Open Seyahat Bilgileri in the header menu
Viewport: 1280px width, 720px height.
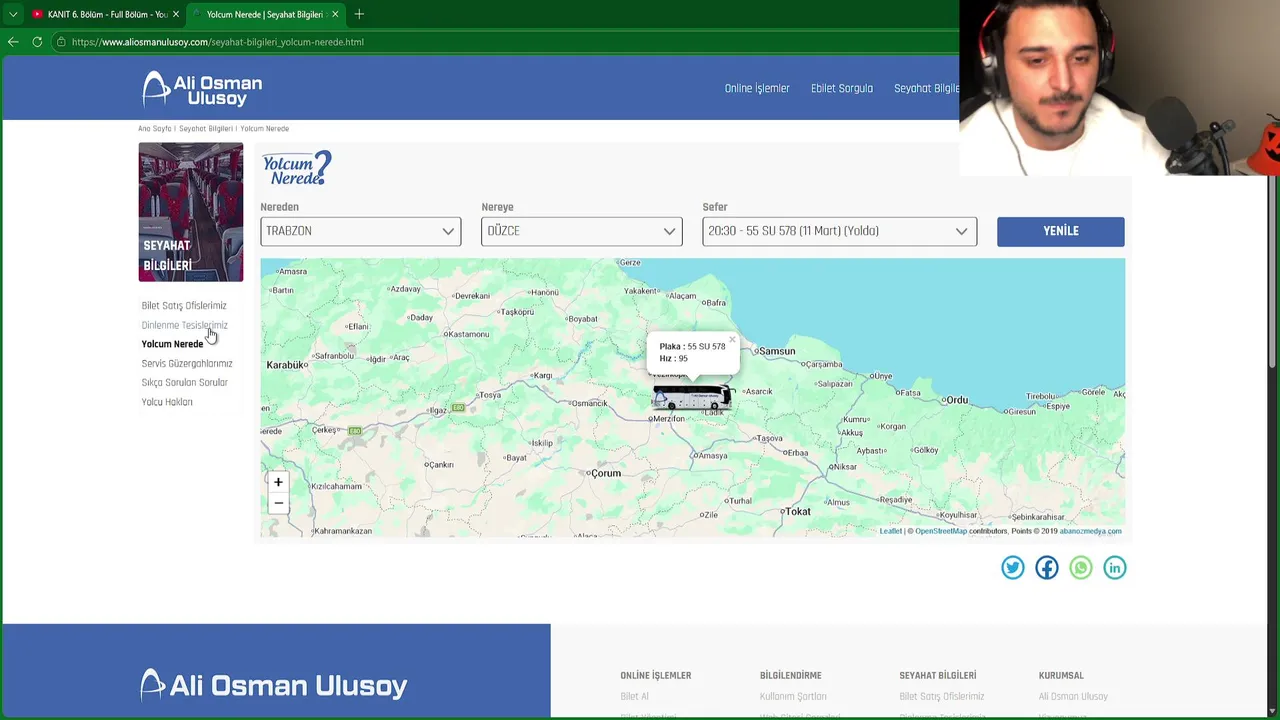[926, 88]
